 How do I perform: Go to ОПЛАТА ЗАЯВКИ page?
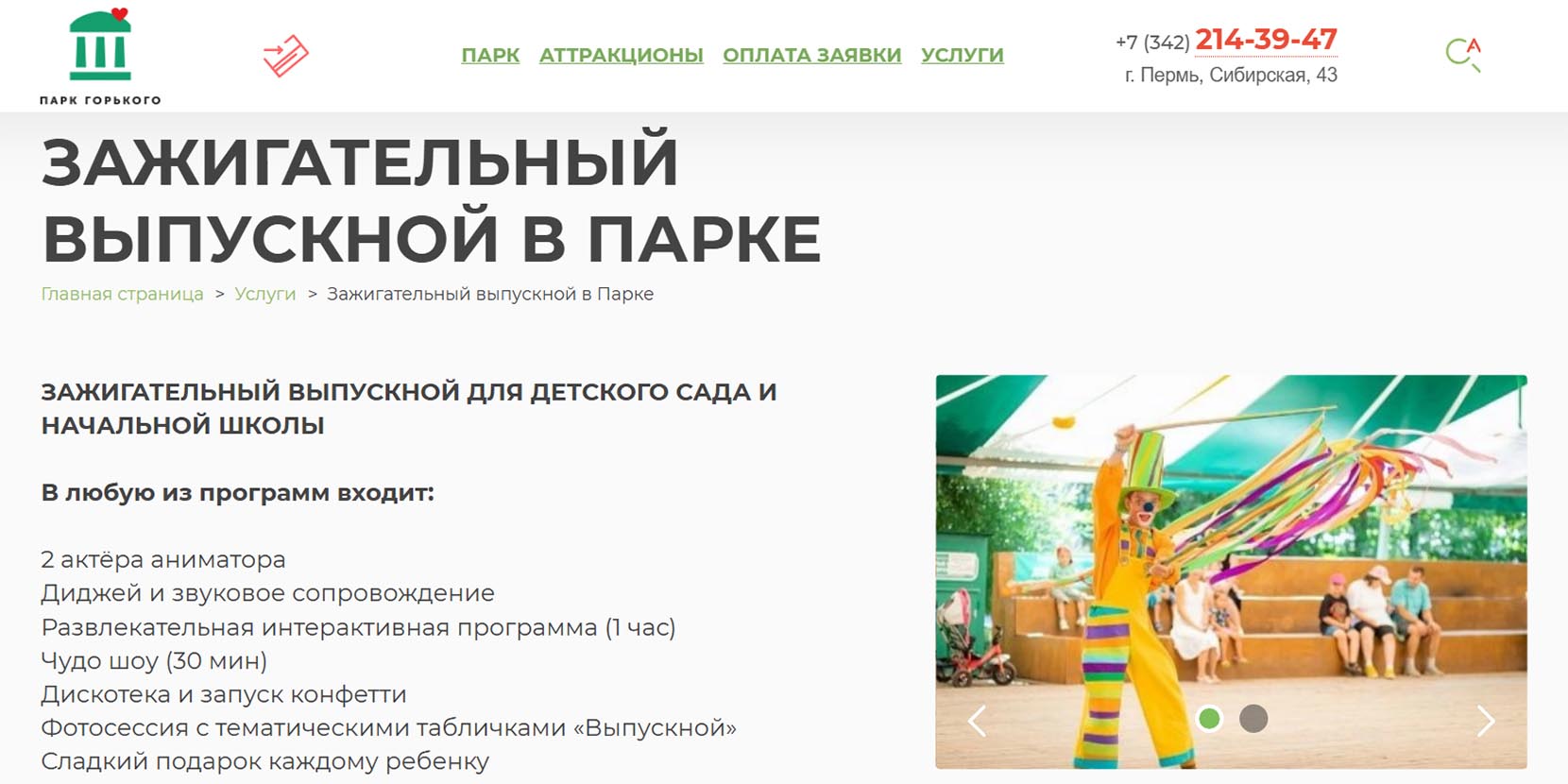812,56
